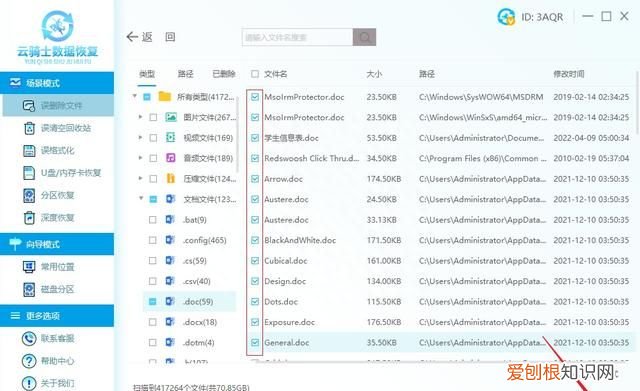Click the ID badge shield icon
640x391 pixels.
pos(506,17)
